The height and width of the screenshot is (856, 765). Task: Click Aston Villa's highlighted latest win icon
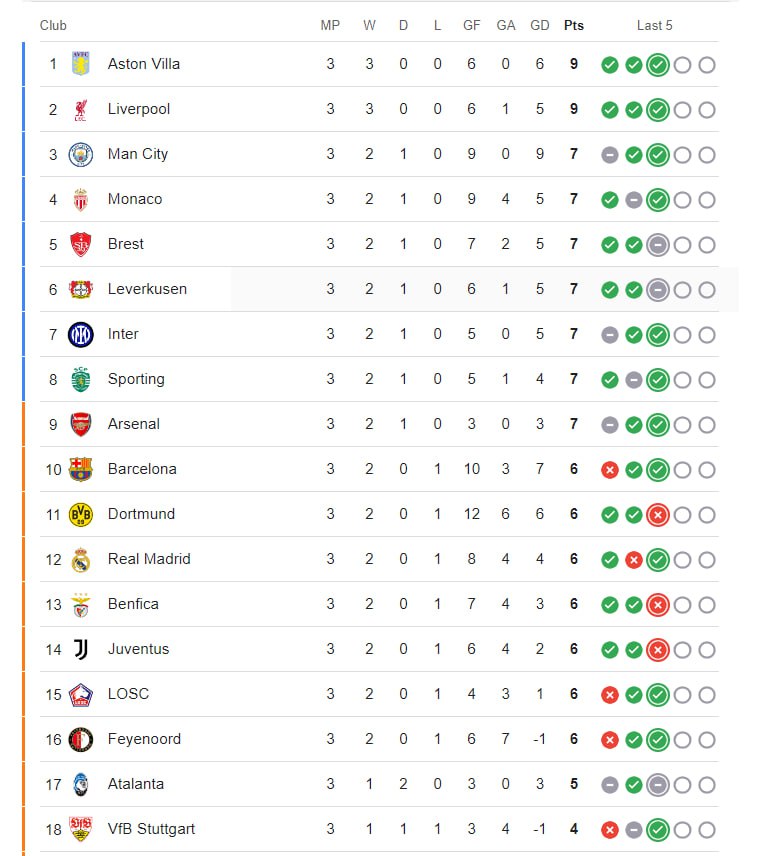pyautogui.click(x=658, y=65)
